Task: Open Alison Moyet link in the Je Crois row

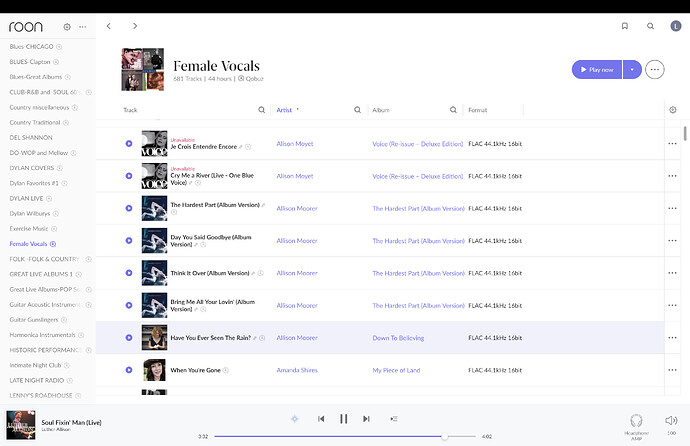Action: [x=295, y=144]
